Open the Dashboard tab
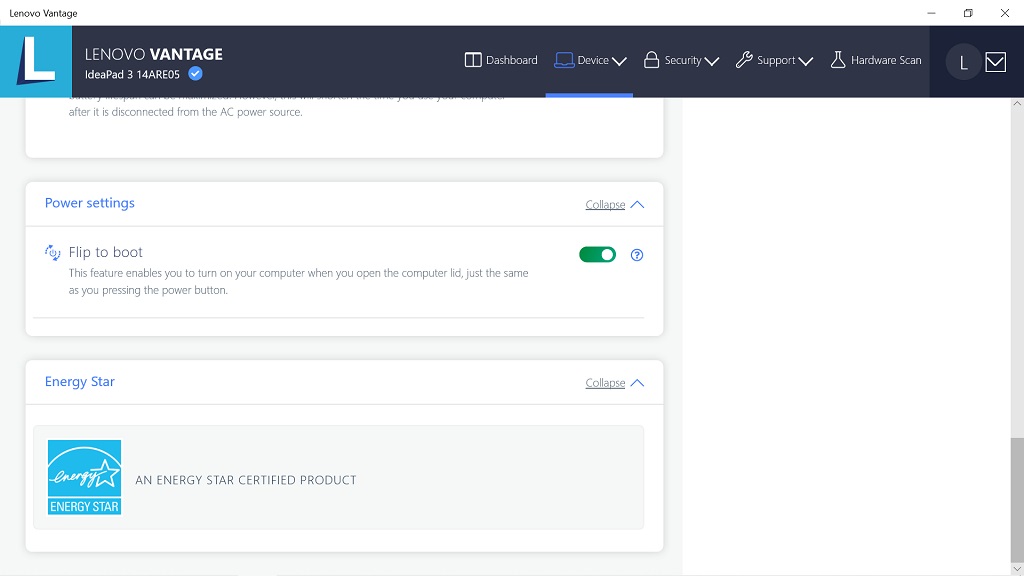 (x=501, y=60)
